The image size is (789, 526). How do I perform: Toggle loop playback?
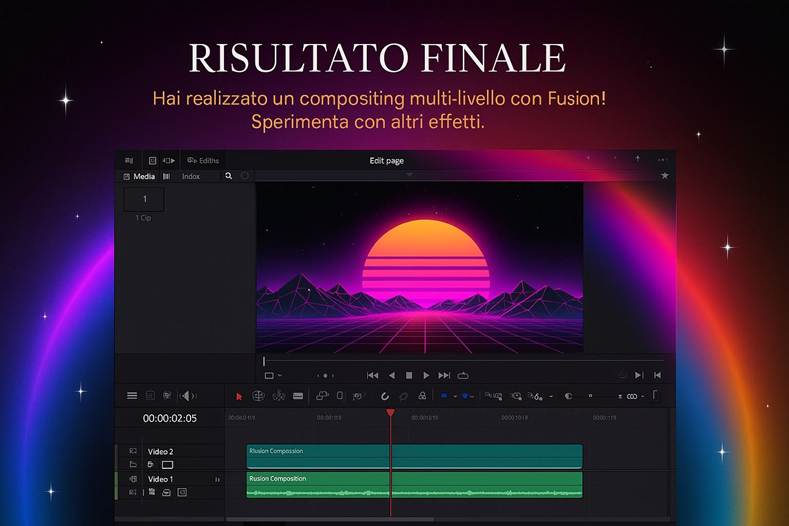[x=463, y=375]
